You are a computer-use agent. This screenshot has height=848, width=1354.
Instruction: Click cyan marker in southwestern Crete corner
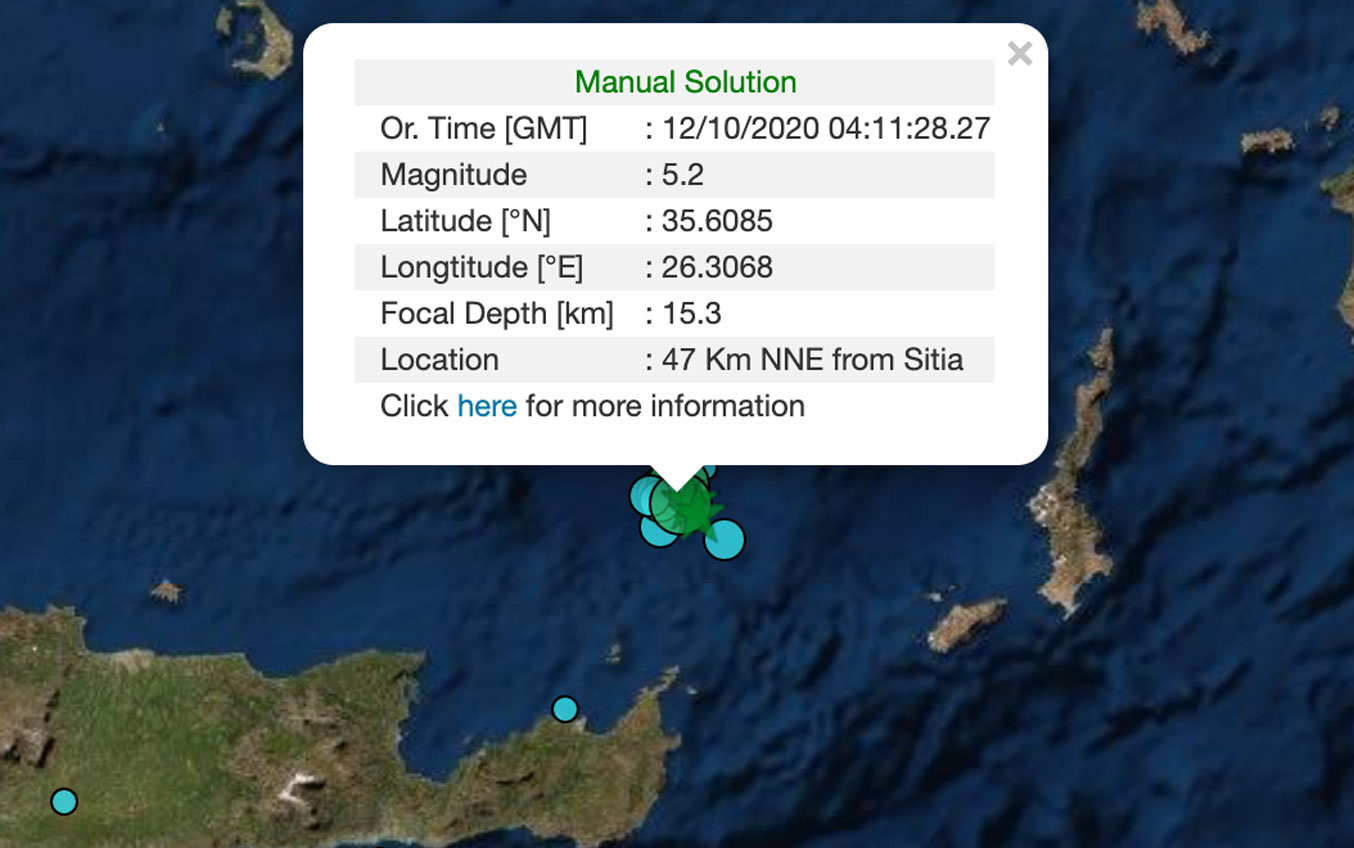(64, 801)
